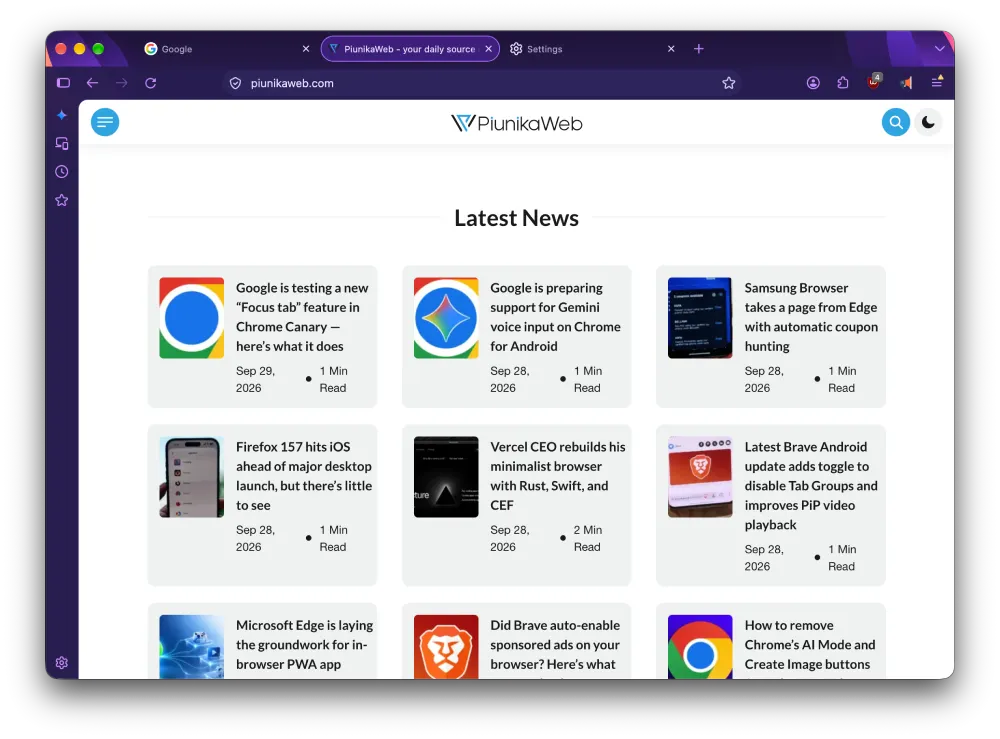Click the Firefox iOS phone thumbnail

coord(191,477)
